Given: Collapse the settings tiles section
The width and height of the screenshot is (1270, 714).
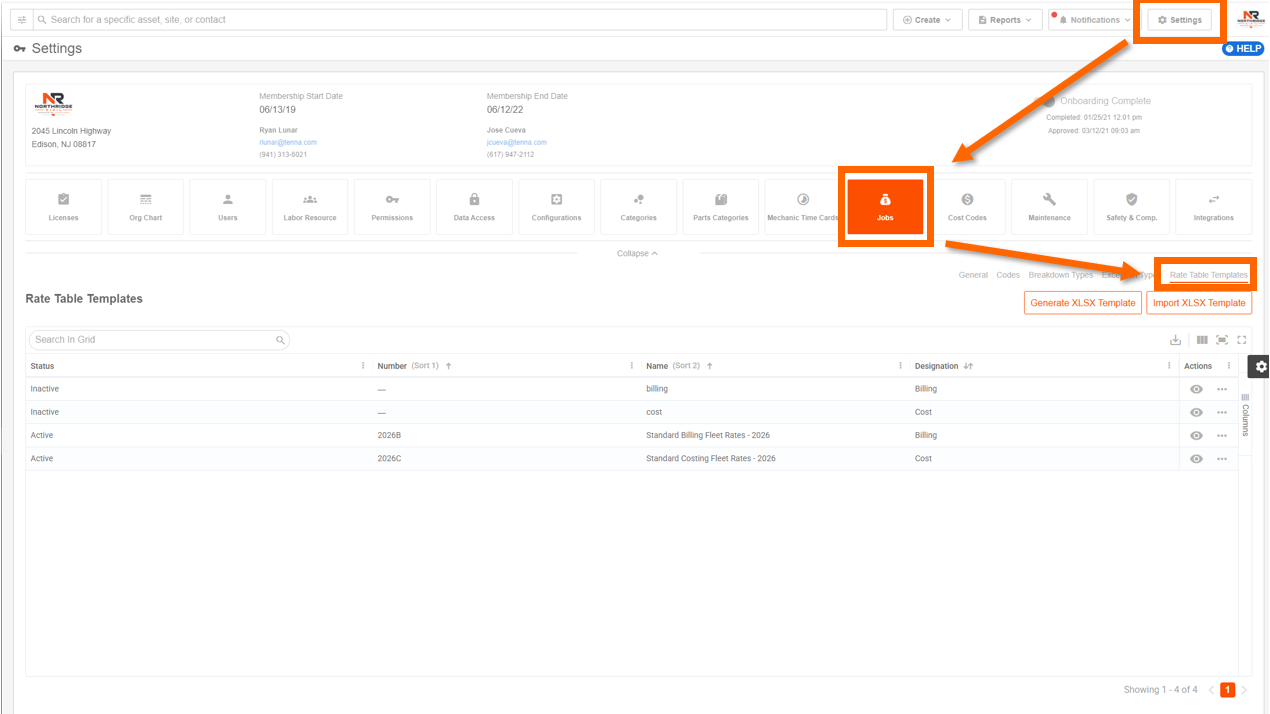Looking at the screenshot, I should [x=637, y=253].
